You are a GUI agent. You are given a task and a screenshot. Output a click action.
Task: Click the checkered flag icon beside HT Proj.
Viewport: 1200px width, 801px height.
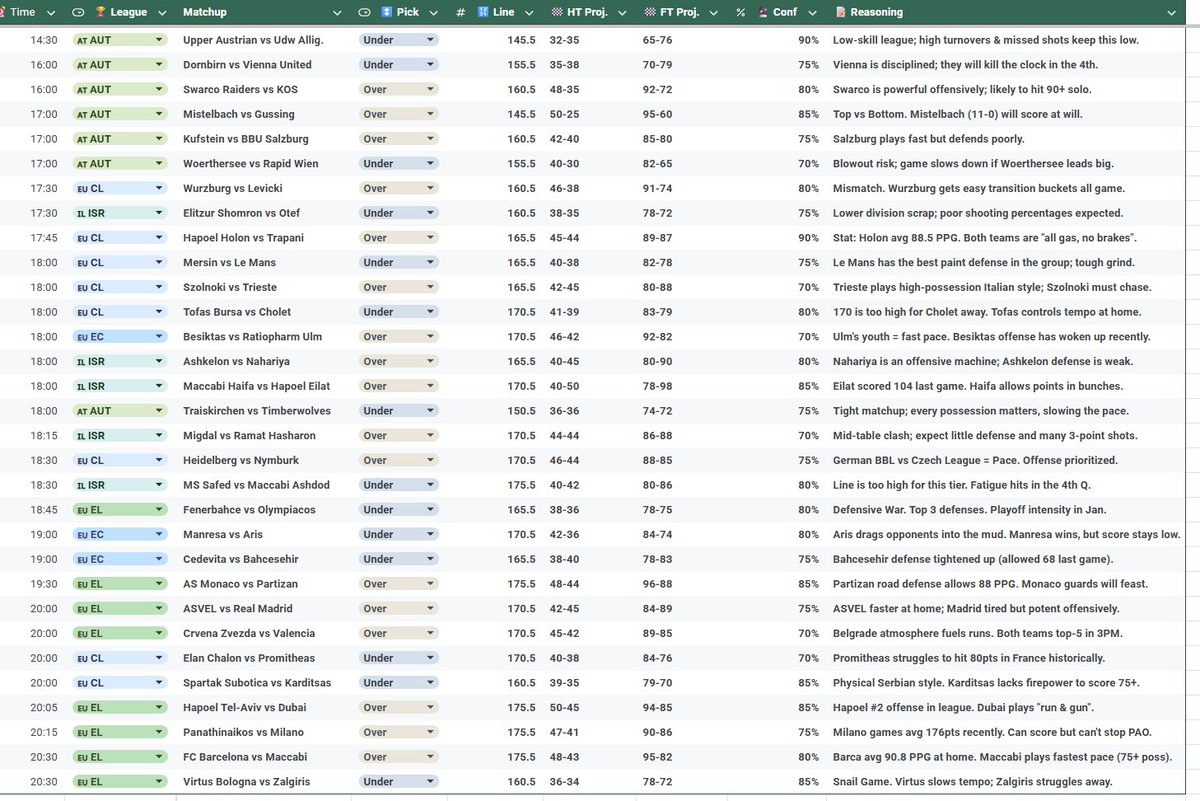(557, 12)
